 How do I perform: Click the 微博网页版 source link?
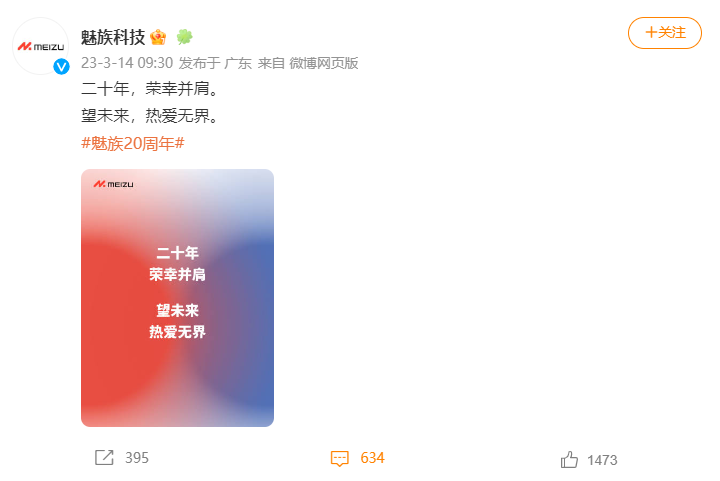tap(323, 63)
